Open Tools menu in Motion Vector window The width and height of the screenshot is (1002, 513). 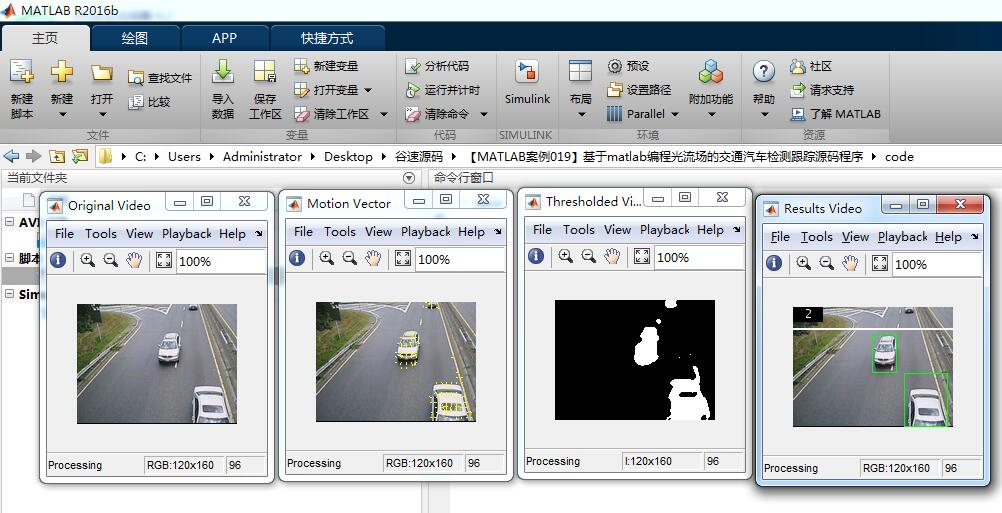point(340,231)
